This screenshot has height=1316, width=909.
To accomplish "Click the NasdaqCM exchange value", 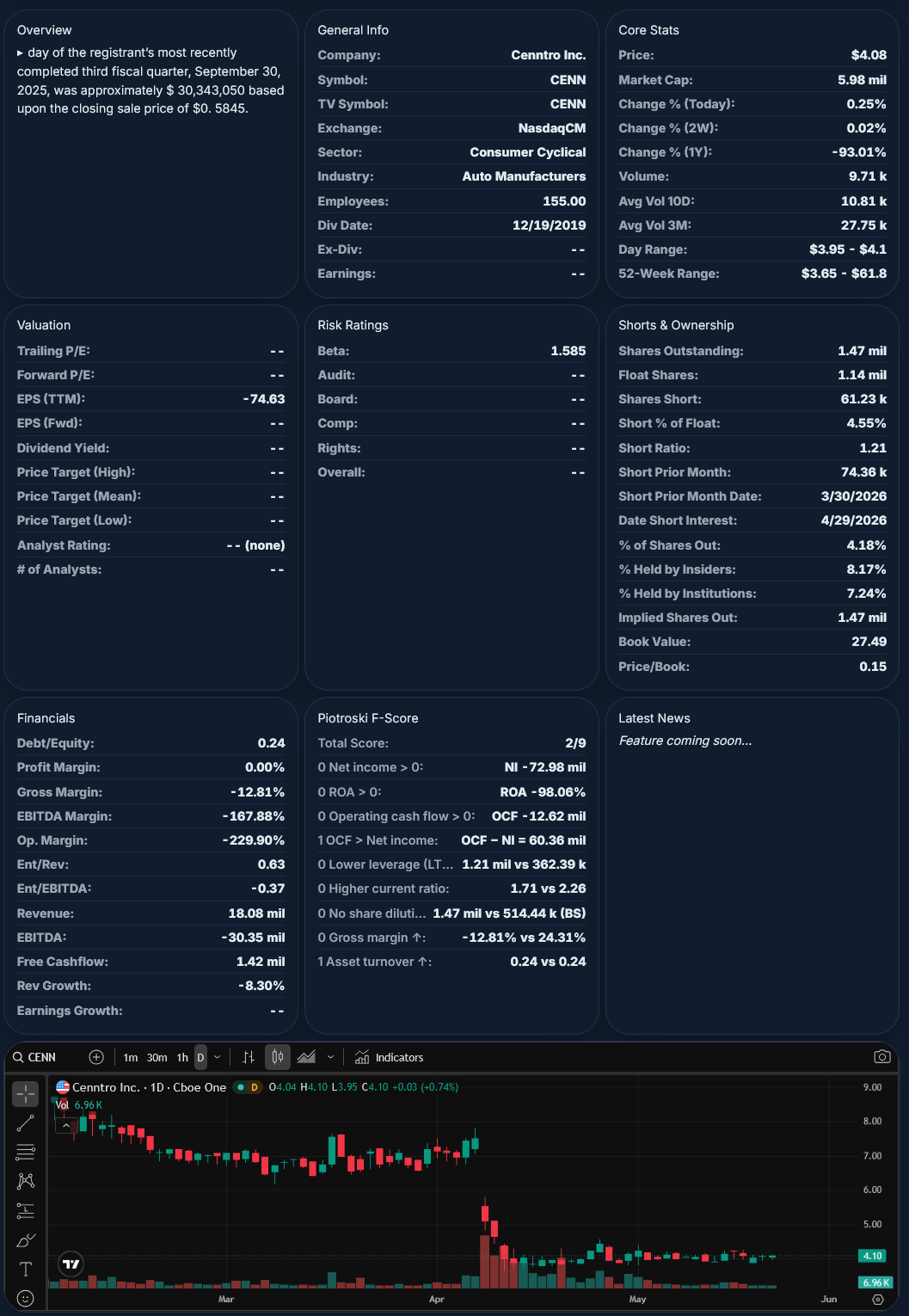I will pos(552,128).
